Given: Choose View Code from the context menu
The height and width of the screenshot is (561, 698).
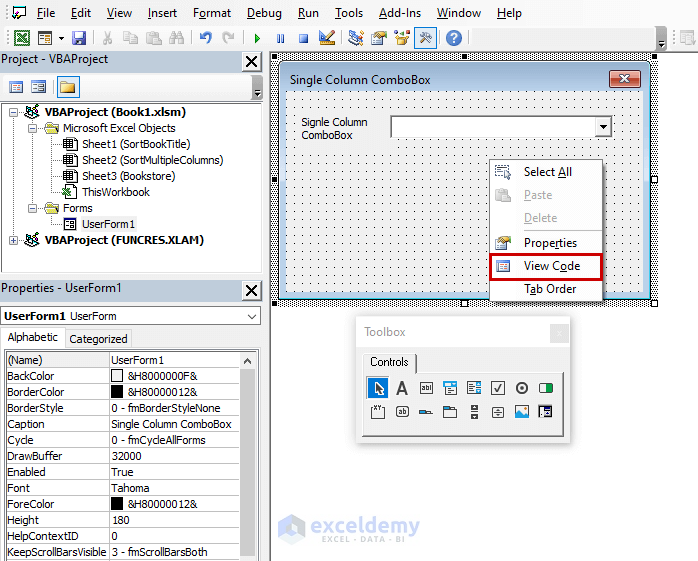Looking at the screenshot, I should [x=546, y=266].
